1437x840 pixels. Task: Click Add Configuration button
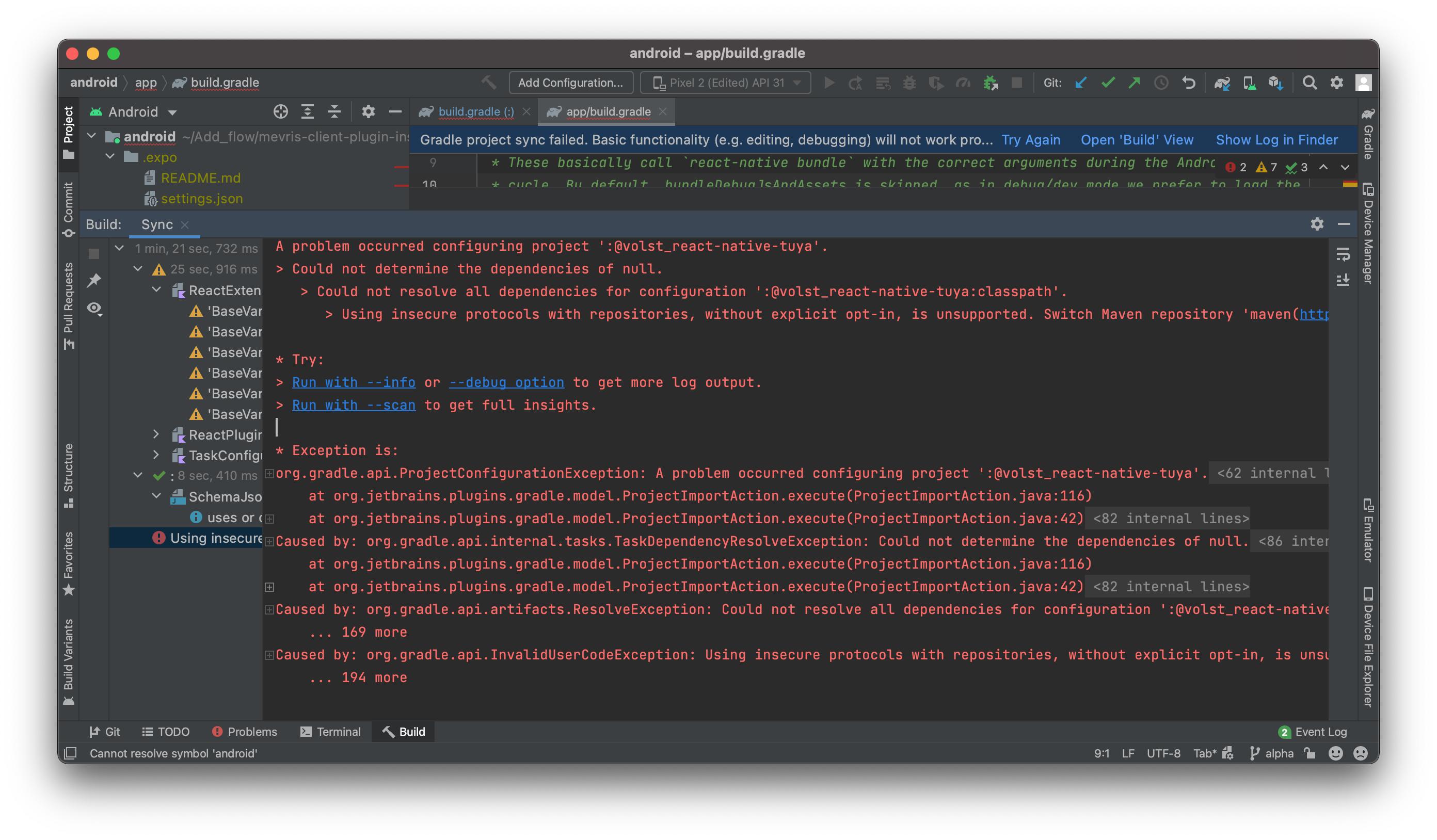click(x=570, y=83)
